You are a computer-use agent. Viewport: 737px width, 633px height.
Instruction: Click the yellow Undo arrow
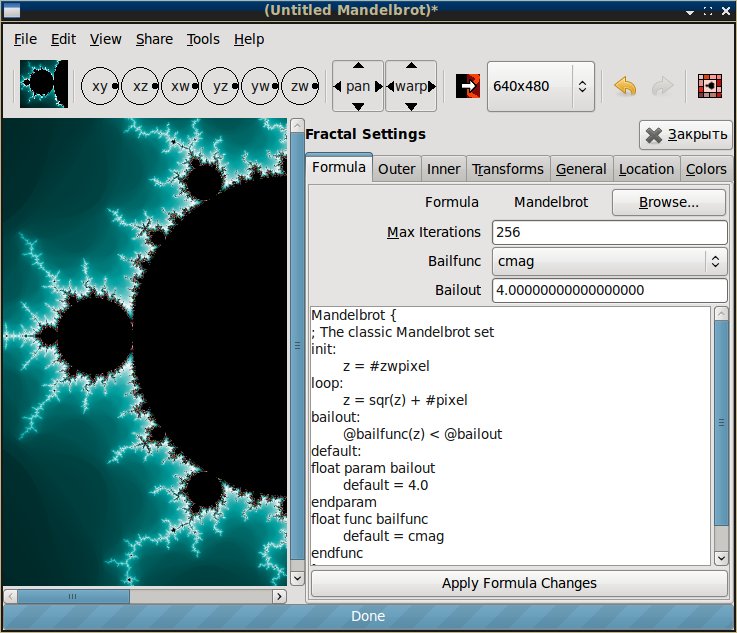coord(625,86)
